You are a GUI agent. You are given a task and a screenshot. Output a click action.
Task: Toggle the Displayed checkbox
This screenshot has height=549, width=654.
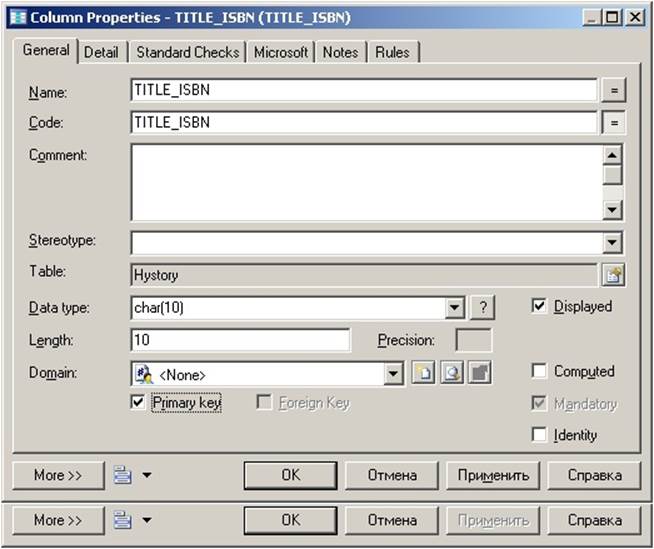538,306
